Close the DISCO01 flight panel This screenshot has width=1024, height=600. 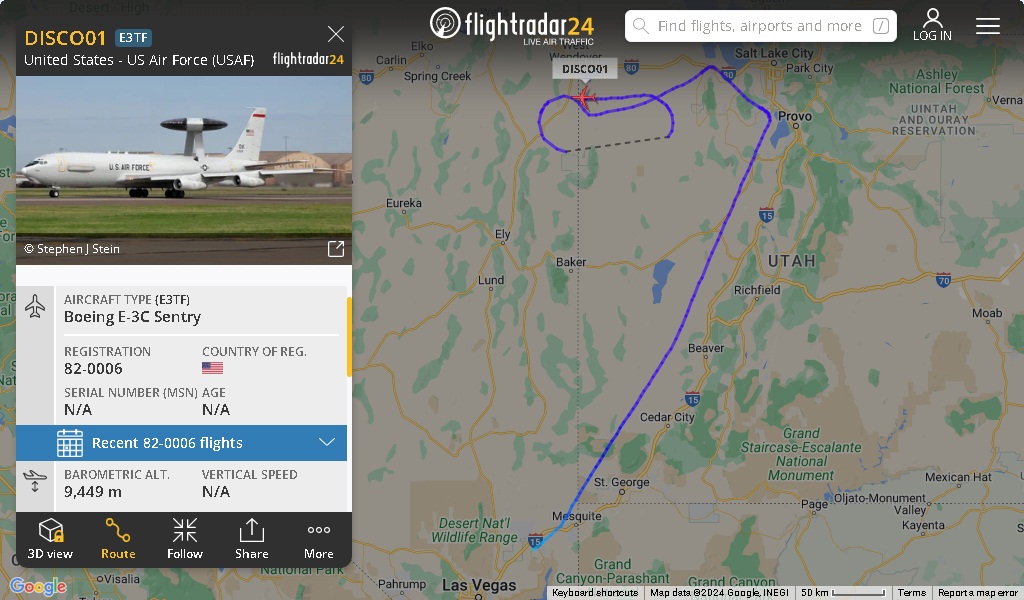click(x=336, y=34)
